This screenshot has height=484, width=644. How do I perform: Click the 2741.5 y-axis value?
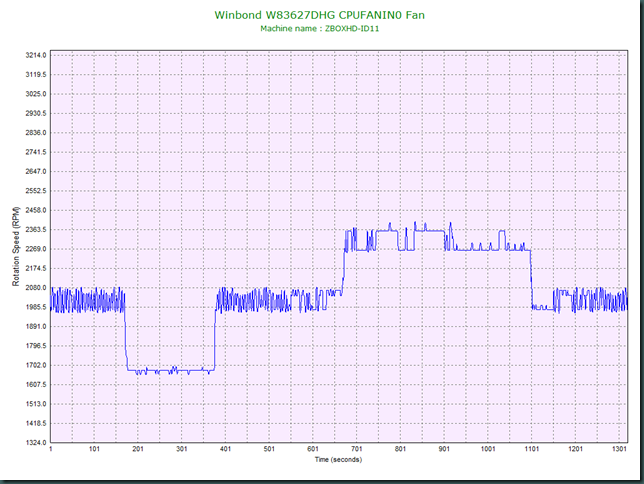pos(36,152)
